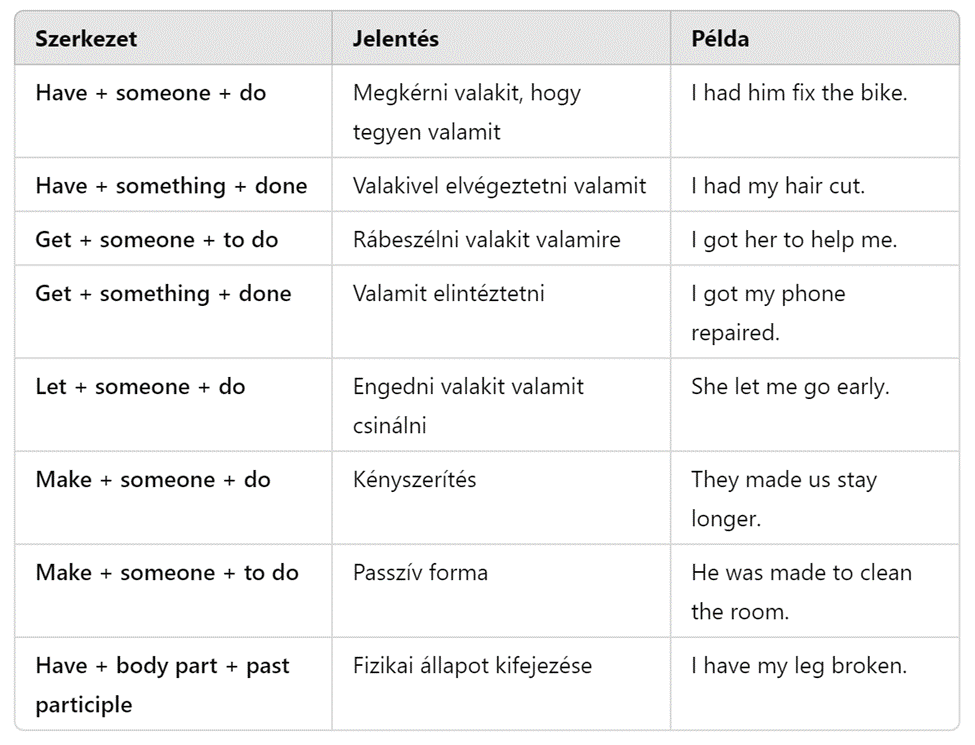This screenshot has height=745, width=975.
Task: Click the Példa column header
Action: 720,39
